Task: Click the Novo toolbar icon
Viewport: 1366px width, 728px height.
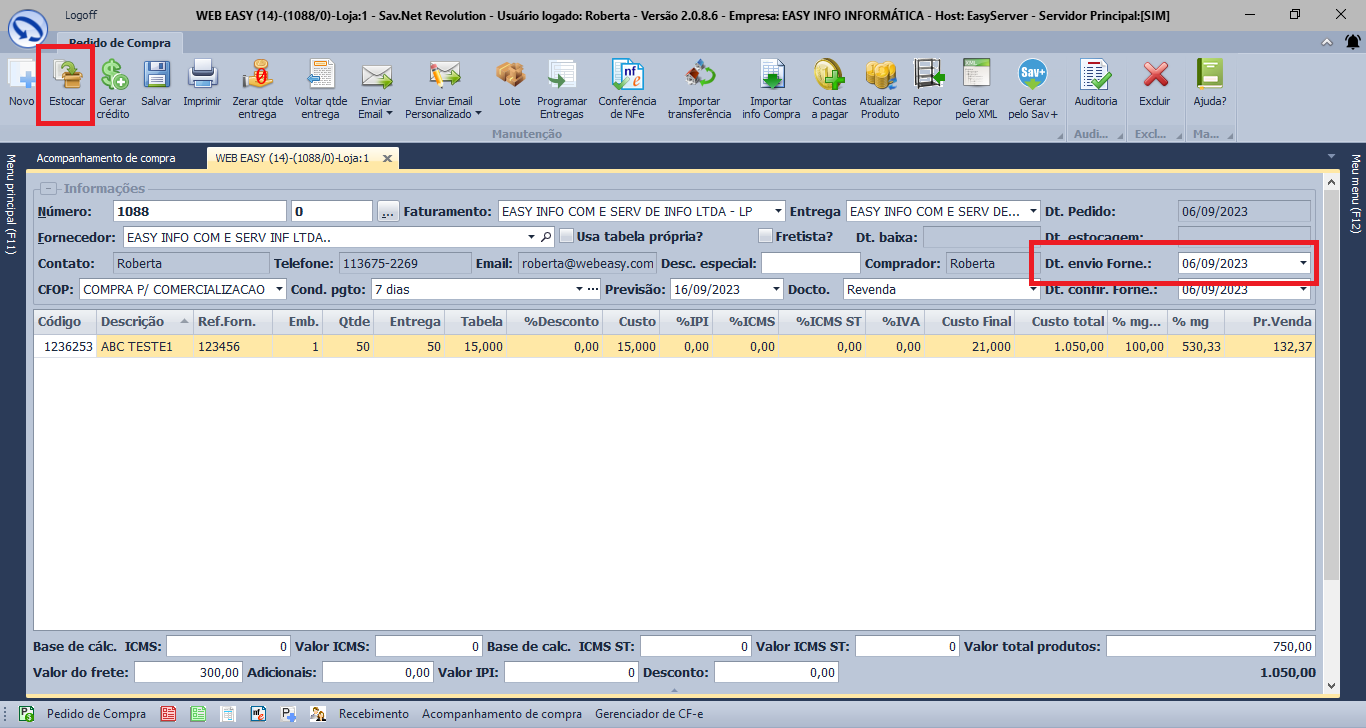Action: [x=21, y=75]
